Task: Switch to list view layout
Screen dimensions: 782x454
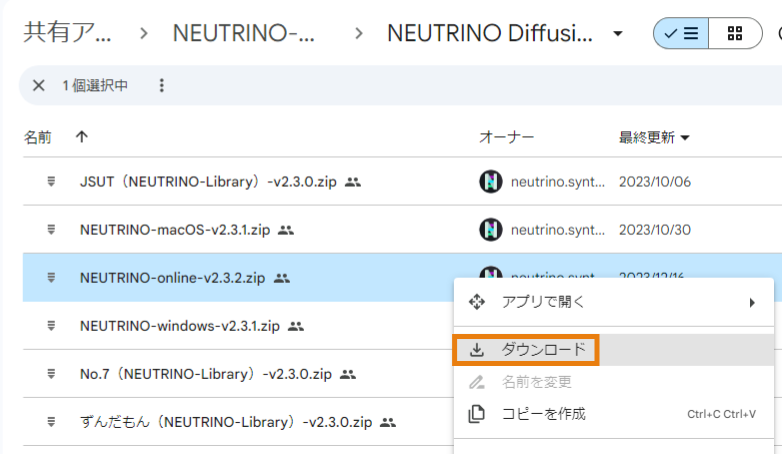Action: [681, 33]
